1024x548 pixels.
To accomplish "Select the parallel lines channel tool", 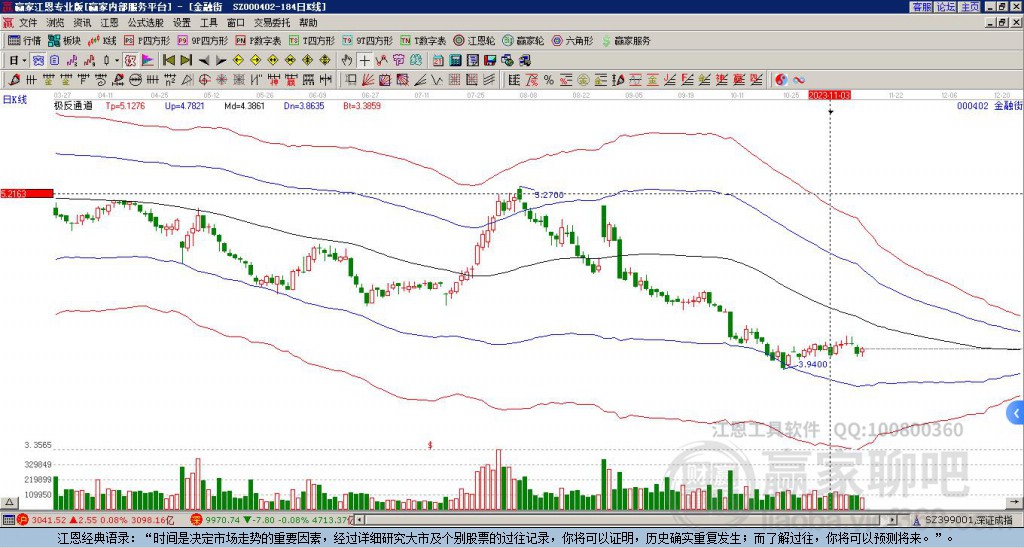I will pos(488,80).
